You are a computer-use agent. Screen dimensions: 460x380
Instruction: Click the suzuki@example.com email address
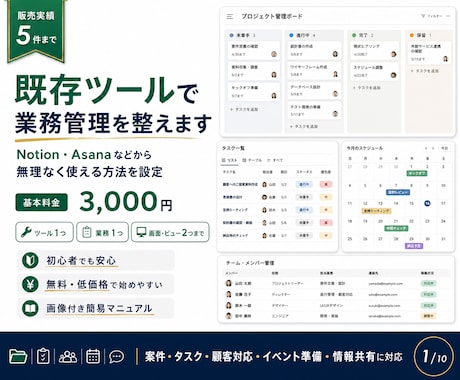point(384,305)
